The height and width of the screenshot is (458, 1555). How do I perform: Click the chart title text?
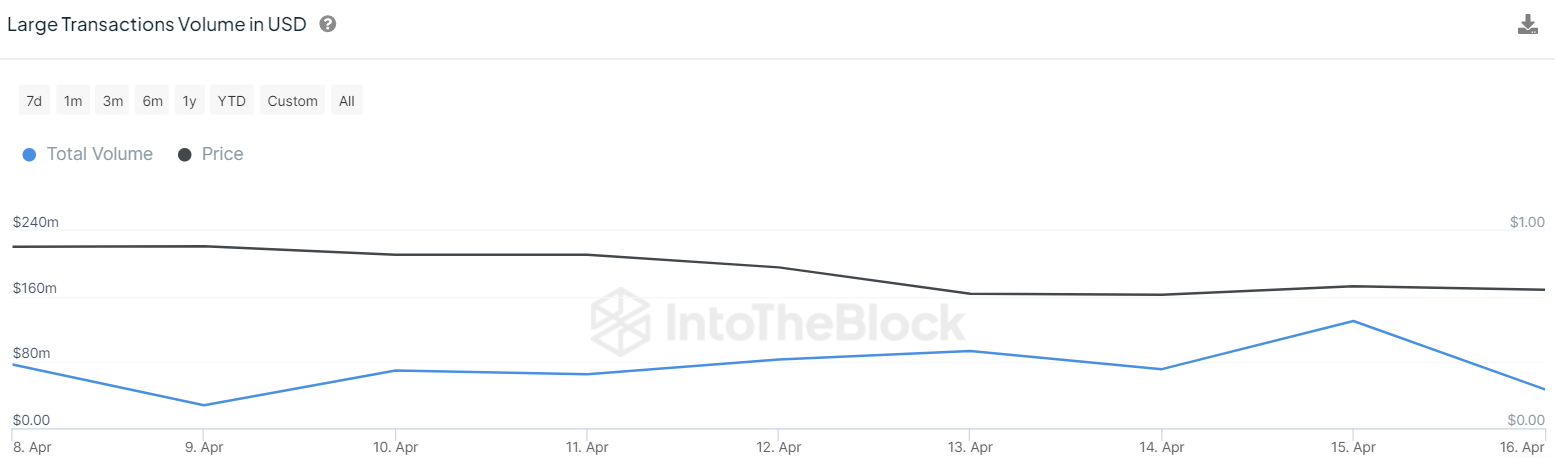157,25
